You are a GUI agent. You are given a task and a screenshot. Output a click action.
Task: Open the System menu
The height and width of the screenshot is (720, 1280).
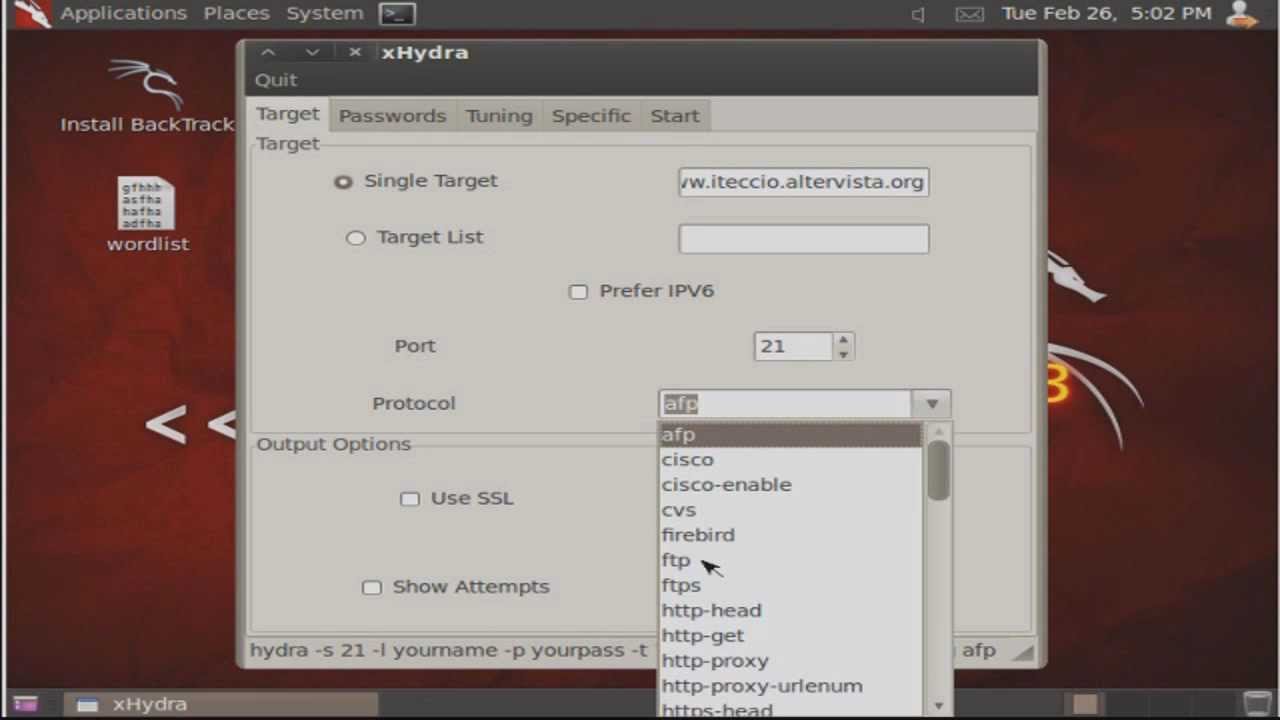pos(325,14)
